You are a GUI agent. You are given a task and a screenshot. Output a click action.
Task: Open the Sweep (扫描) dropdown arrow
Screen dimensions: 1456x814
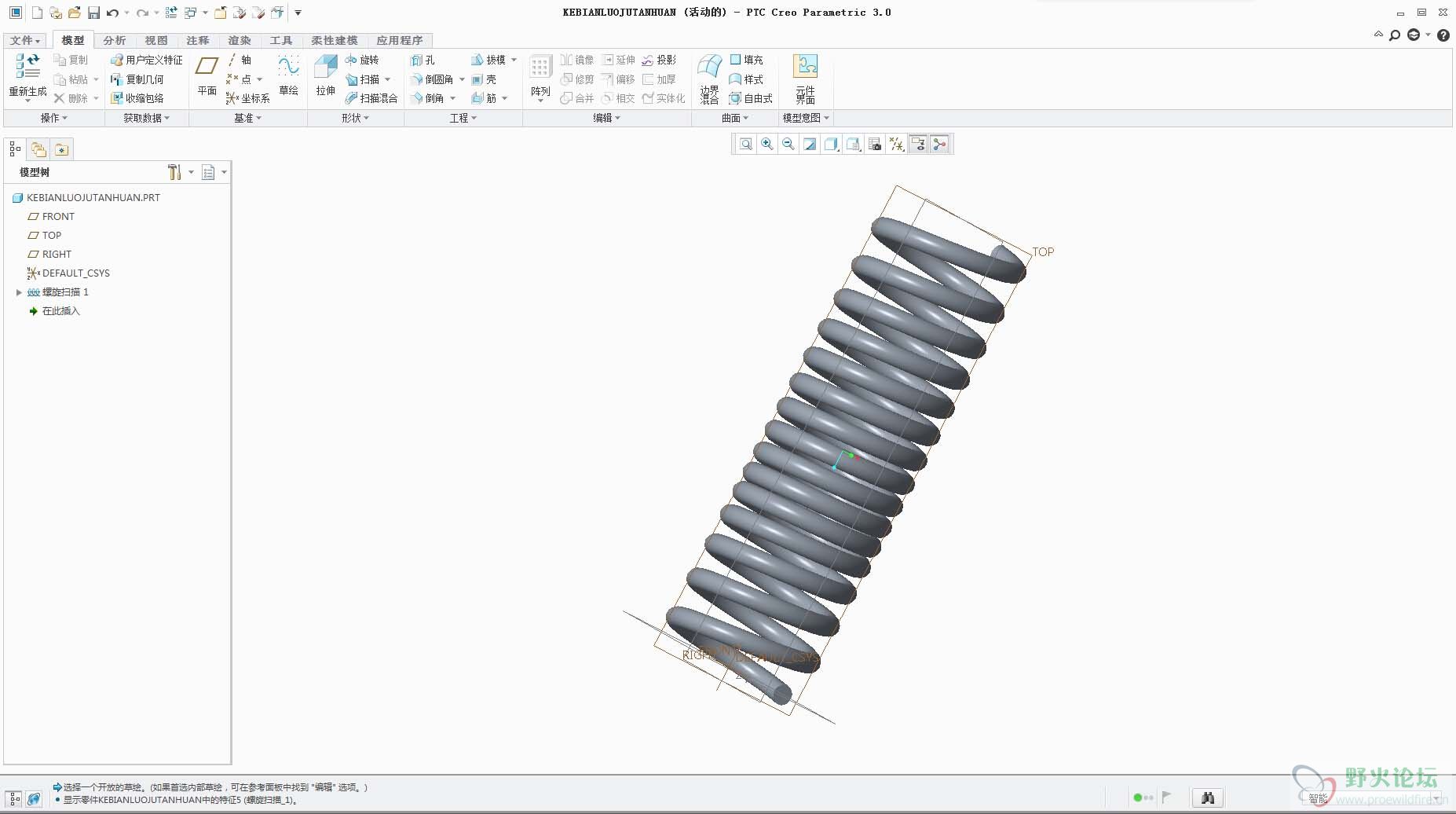[x=388, y=79]
